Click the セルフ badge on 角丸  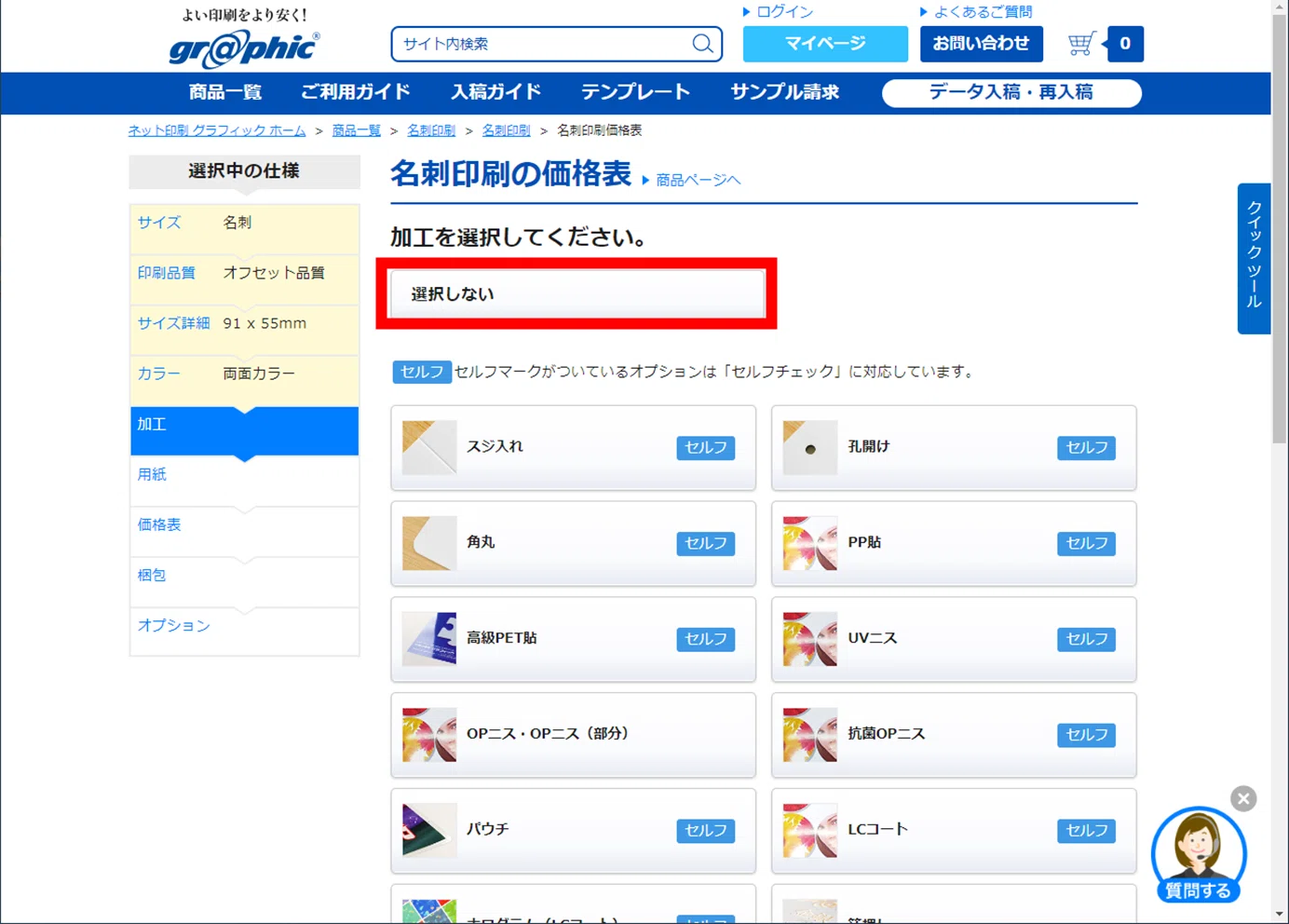click(x=705, y=544)
